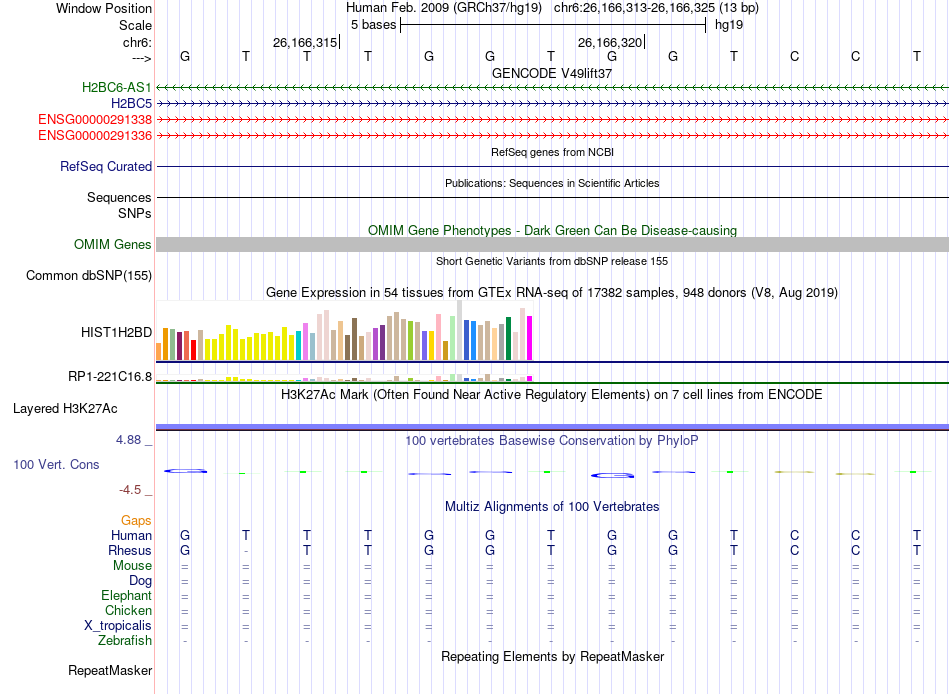The width and height of the screenshot is (950, 694).
Task: Open the H2BC5 gene label
Action: coord(131,104)
